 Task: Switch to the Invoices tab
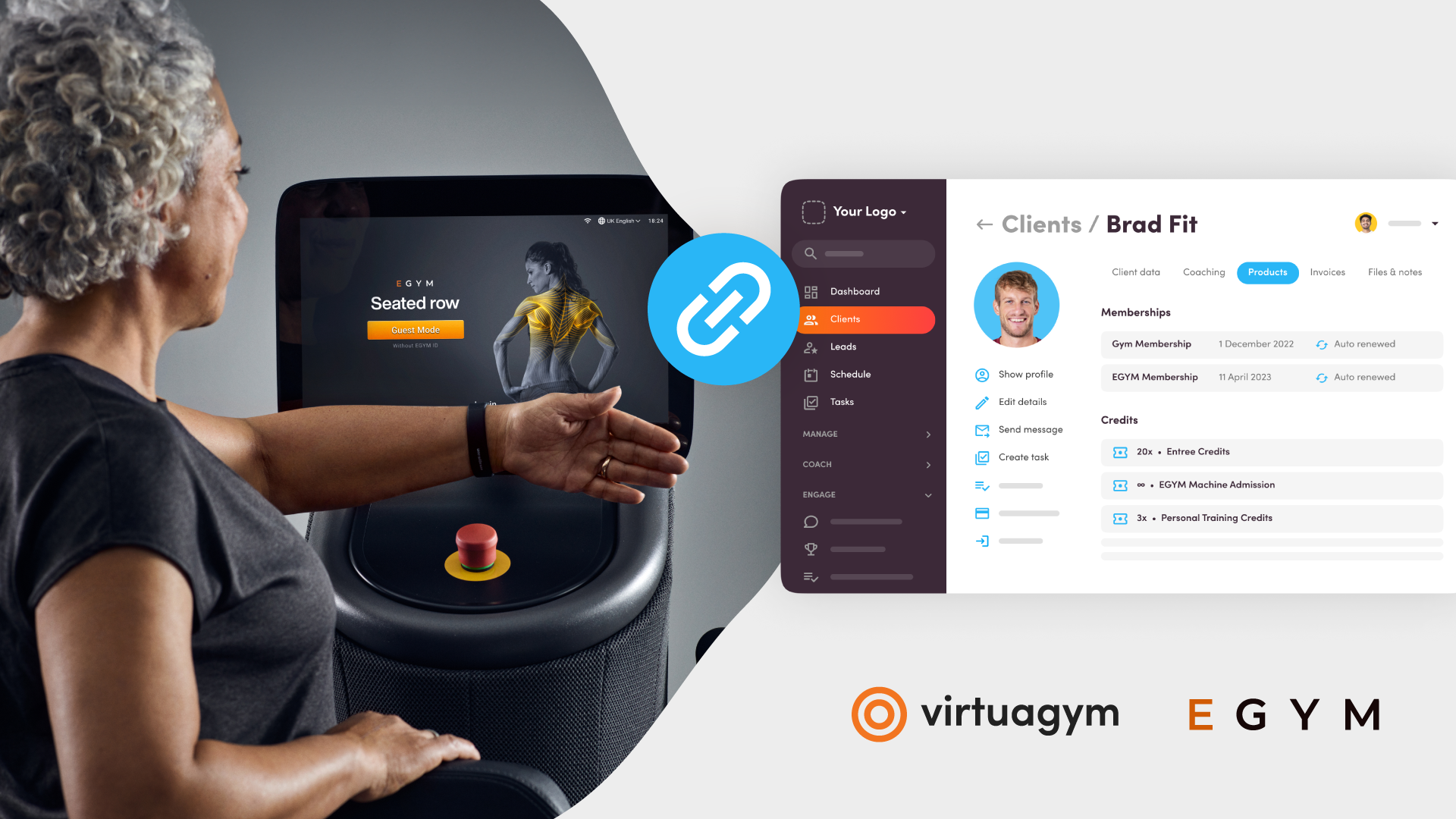pyautogui.click(x=1328, y=272)
